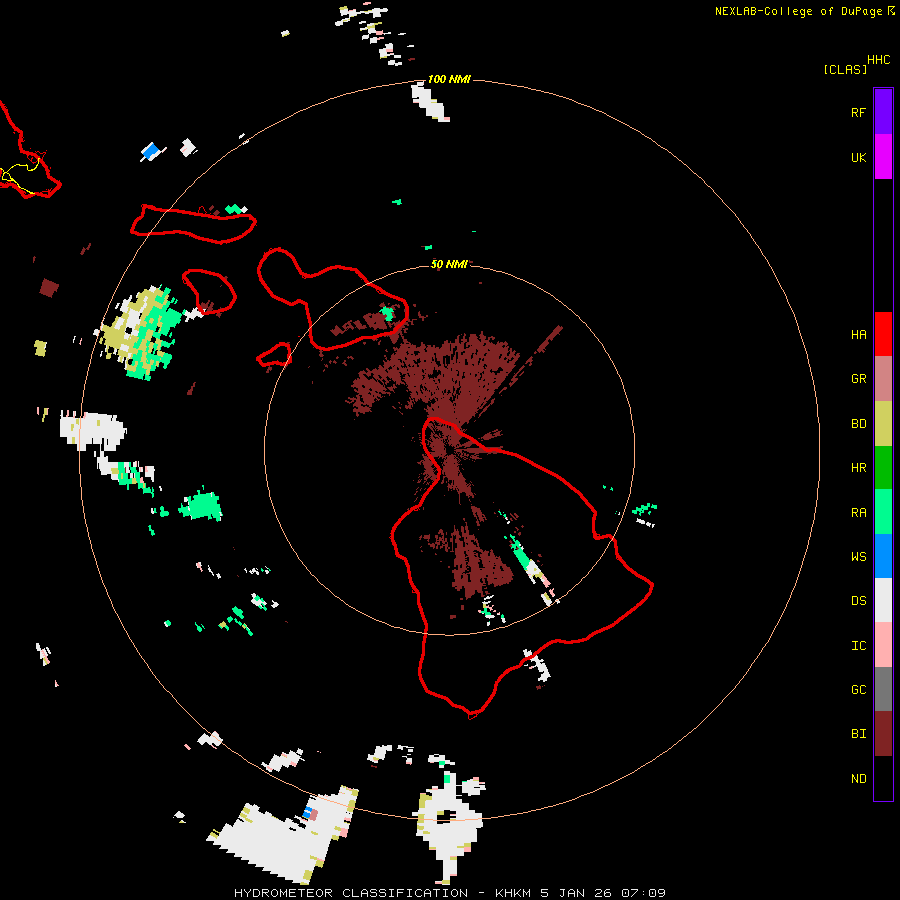The width and height of the screenshot is (900, 900).
Task: Click the 50 NMI range ring label
Action: (x=449, y=264)
